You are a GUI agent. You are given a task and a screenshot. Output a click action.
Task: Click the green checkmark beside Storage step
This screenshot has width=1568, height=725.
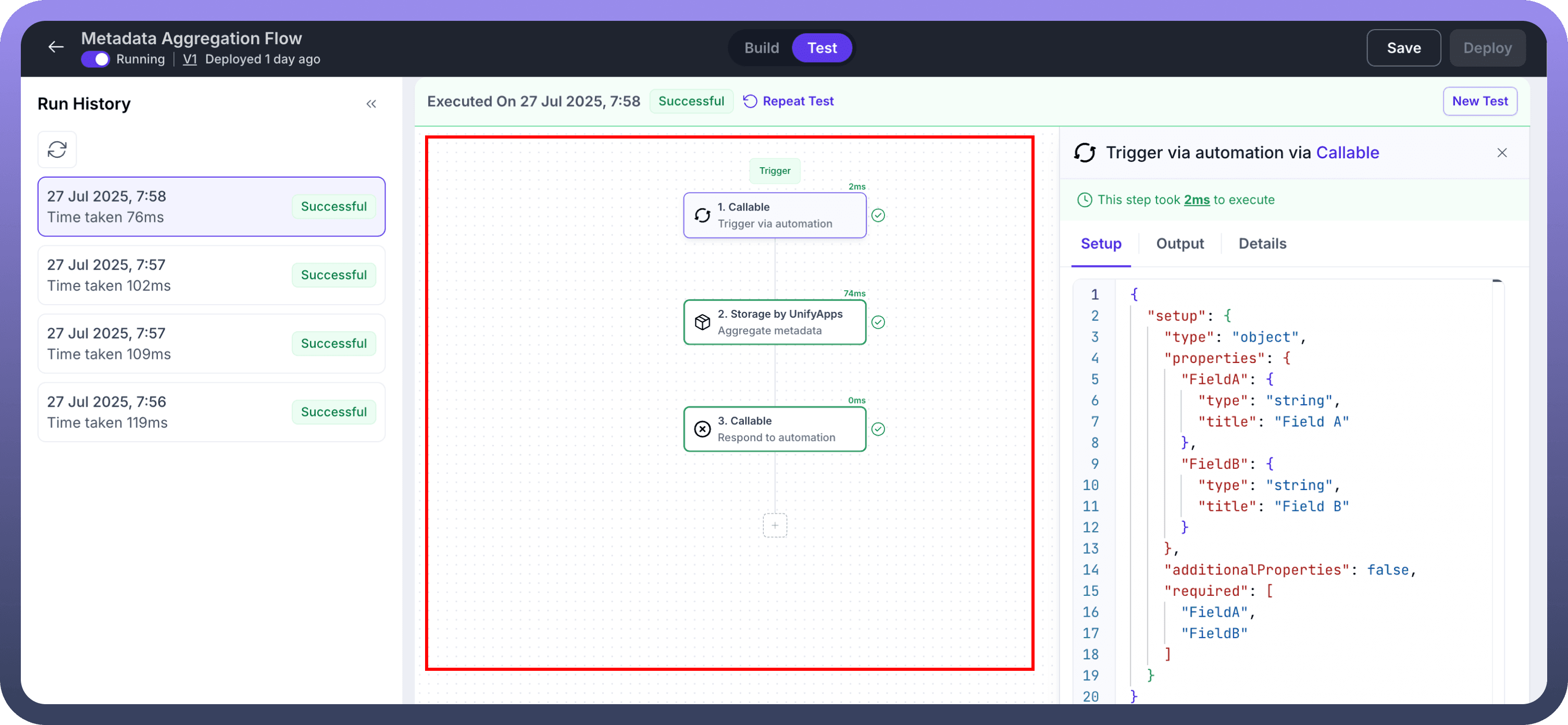click(x=878, y=322)
